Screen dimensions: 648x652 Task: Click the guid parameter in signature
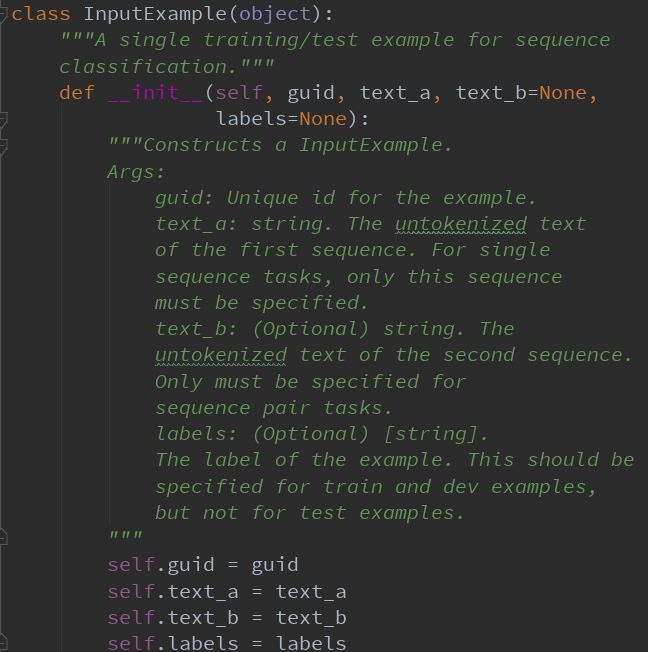click(x=311, y=93)
